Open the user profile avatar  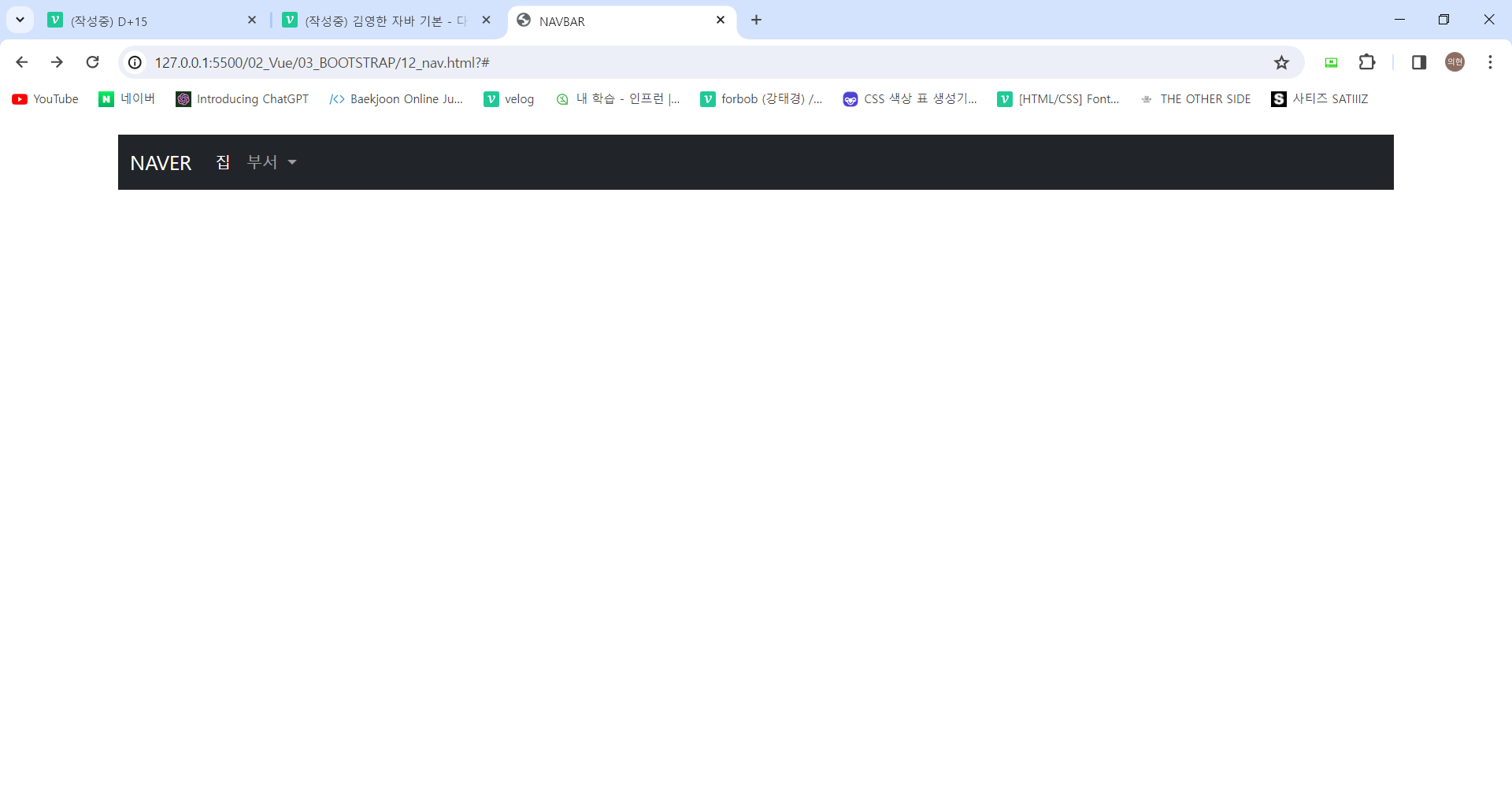1455,62
